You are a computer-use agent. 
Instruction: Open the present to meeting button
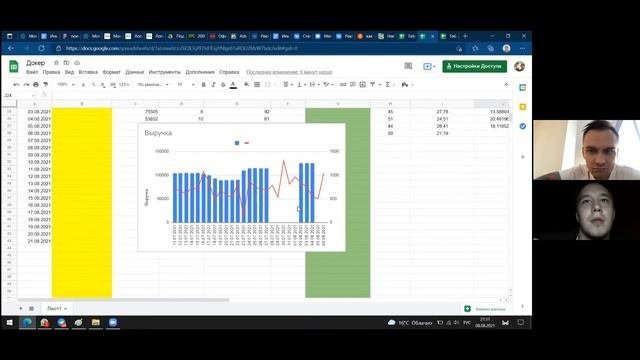click(429, 66)
